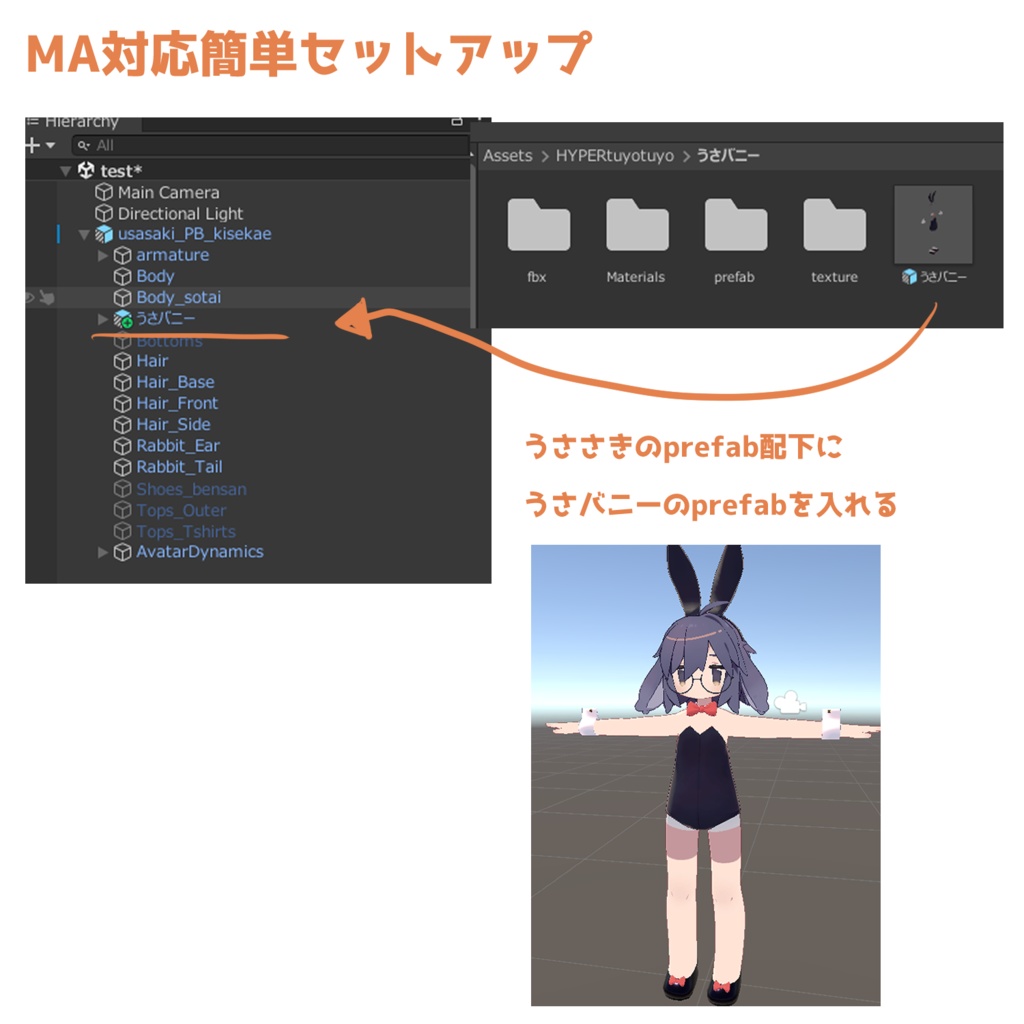1024x1024 pixels.
Task: Click the cube icon next to Directional Light
Action: coord(105,214)
